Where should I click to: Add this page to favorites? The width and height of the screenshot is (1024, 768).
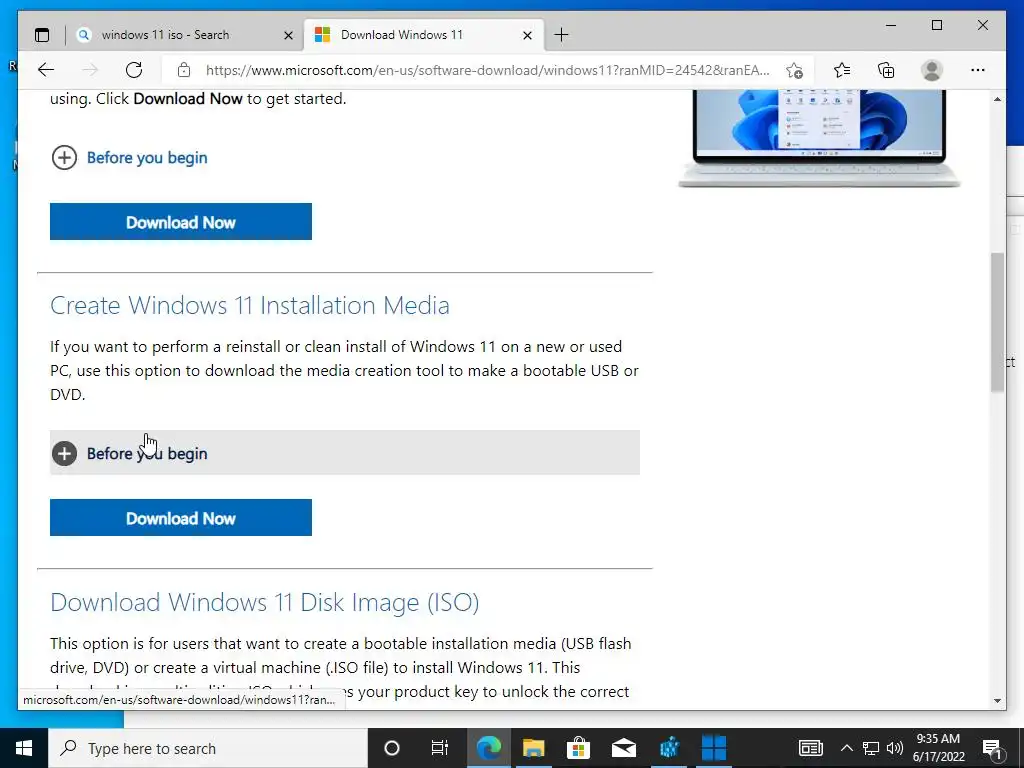tap(794, 70)
